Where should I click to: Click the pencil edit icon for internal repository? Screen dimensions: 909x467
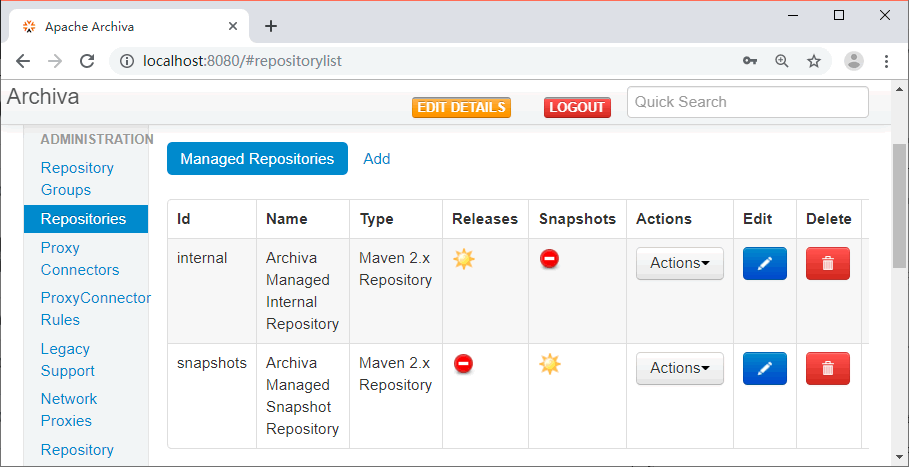[764, 263]
